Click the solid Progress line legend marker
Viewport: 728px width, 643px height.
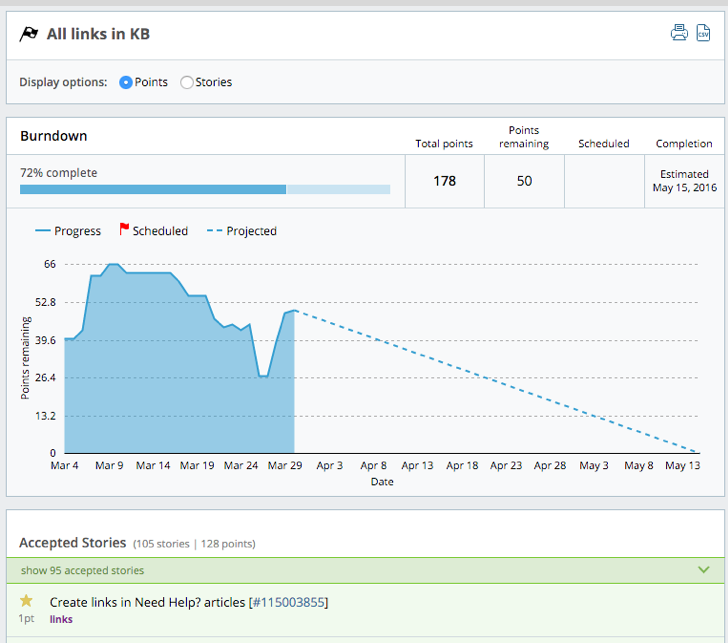point(42,231)
